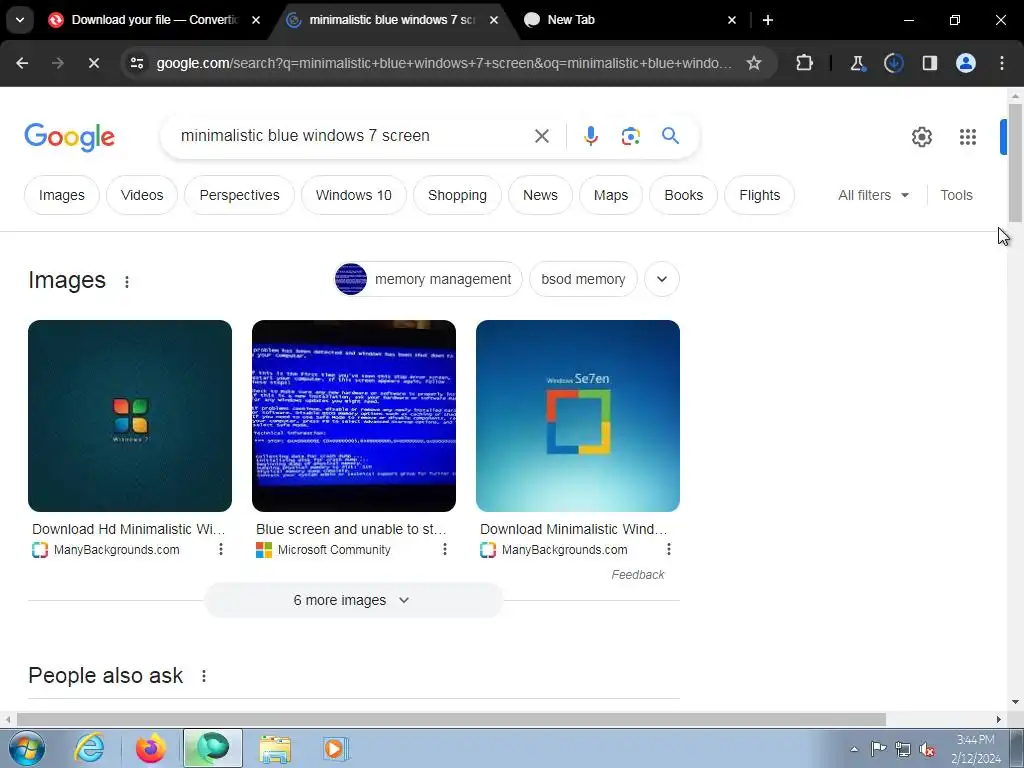Select the Shopping filter chip
The height and width of the screenshot is (768, 1024).
(x=457, y=195)
